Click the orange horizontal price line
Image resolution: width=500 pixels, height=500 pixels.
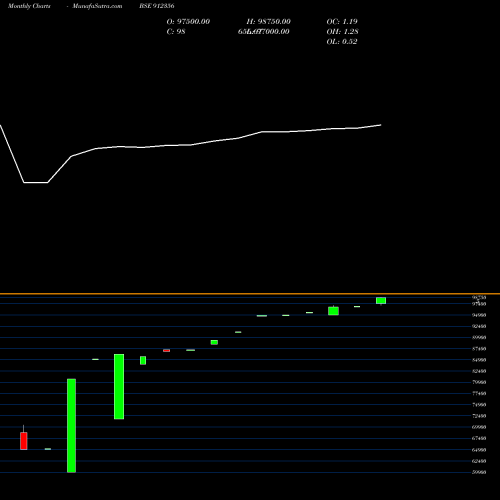[x=250, y=294]
